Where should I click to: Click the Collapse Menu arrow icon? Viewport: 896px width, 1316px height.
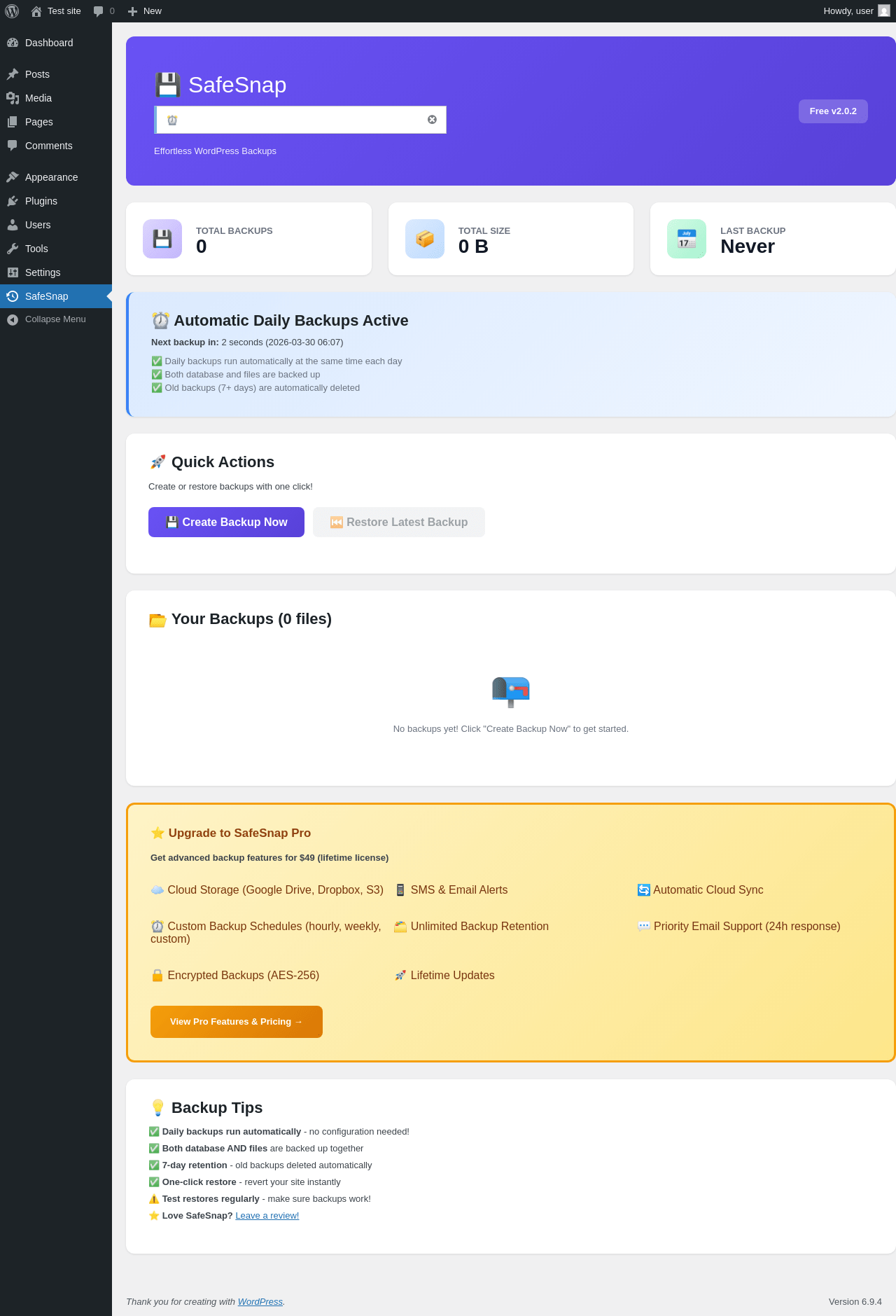(x=13, y=319)
